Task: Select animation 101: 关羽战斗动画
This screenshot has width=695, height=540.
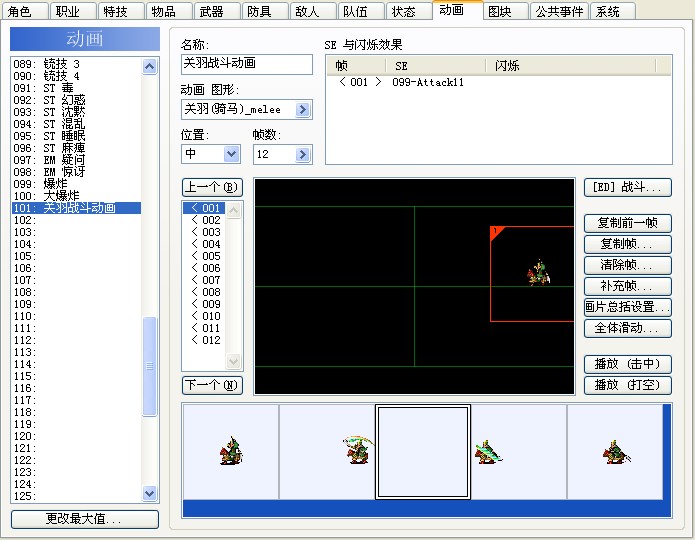Action: (x=76, y=208)
